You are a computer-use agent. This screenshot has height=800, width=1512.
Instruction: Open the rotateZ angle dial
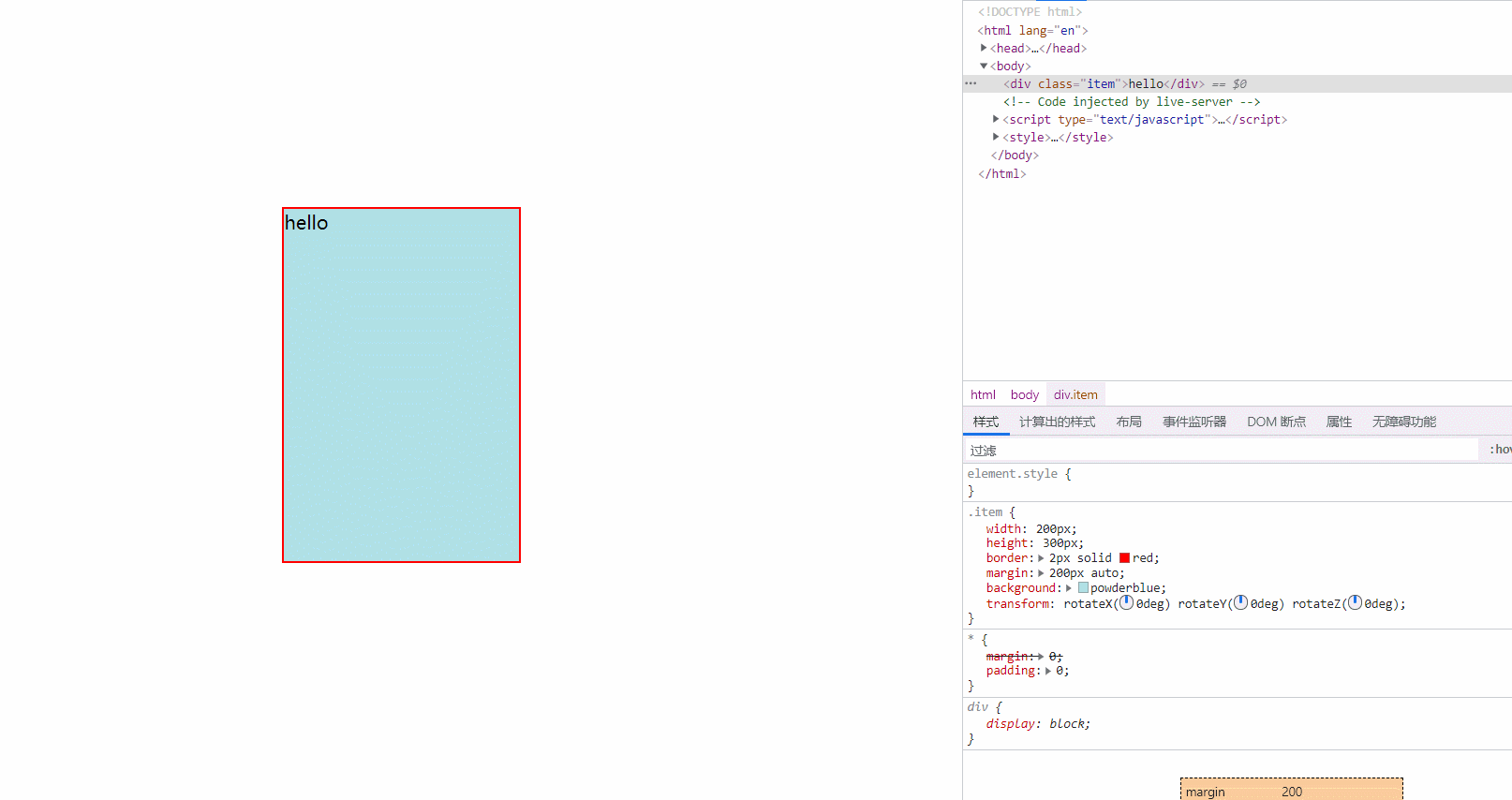(x=1355, y=603)
